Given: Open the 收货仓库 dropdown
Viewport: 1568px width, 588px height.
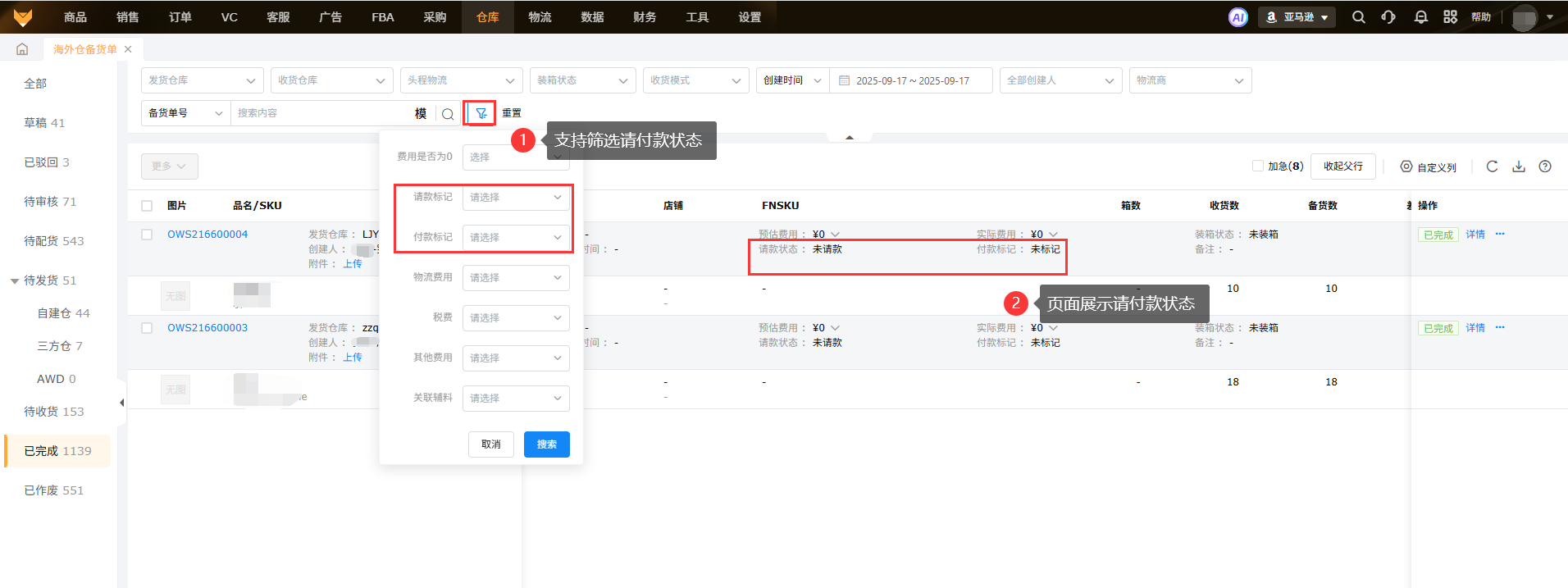Looking at the screenshot, I should click(x=332, y=80).
